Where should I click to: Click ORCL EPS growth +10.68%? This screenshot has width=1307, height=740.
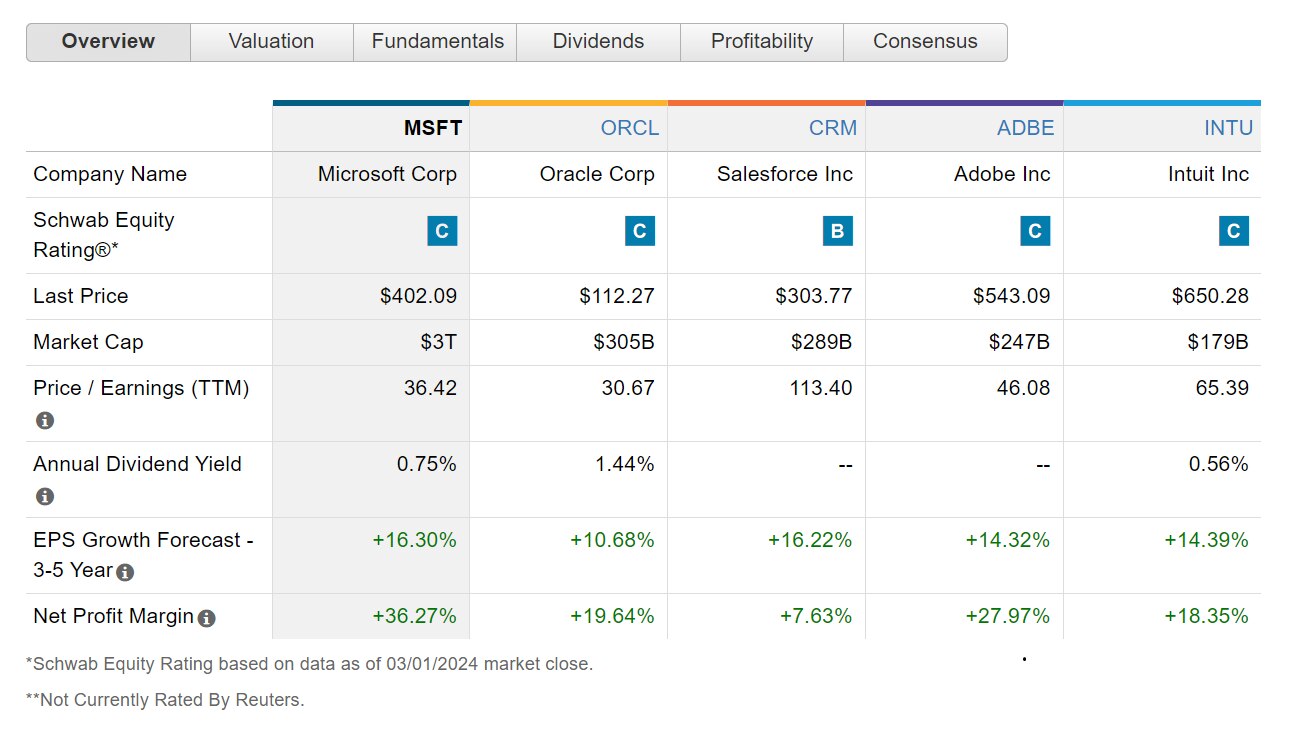pos(612,540)
